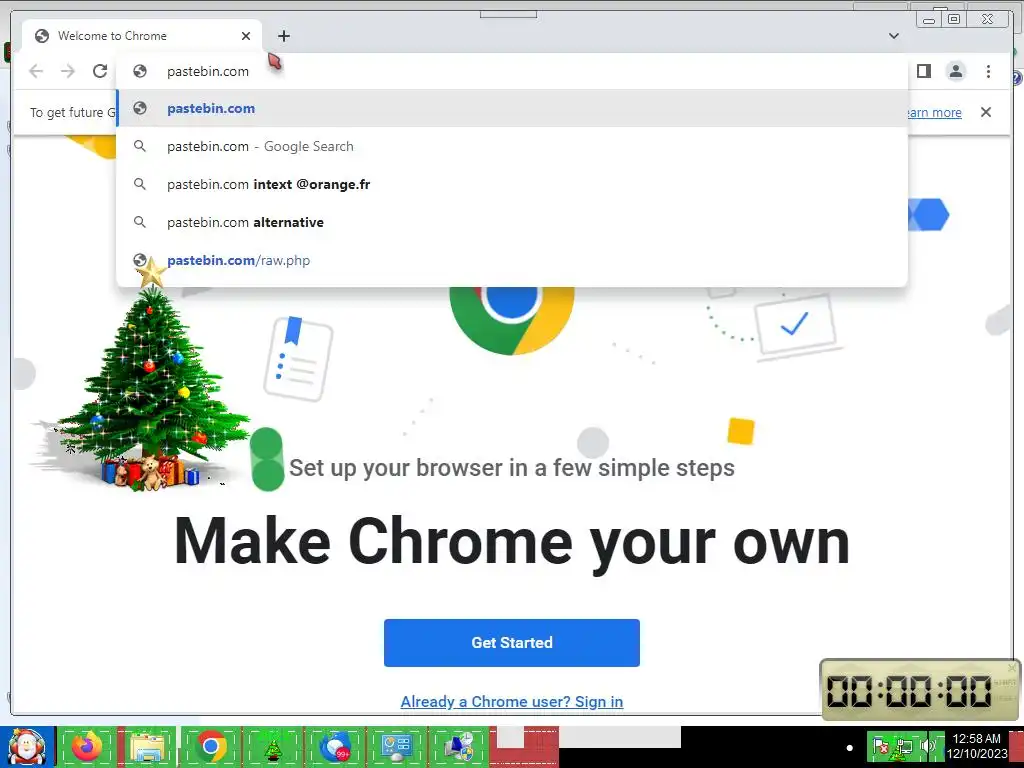This screenshot has height=768, width=1024.
Task: Choose the highlighted pastebin.com URL suggestion
Action: point(512,108)
